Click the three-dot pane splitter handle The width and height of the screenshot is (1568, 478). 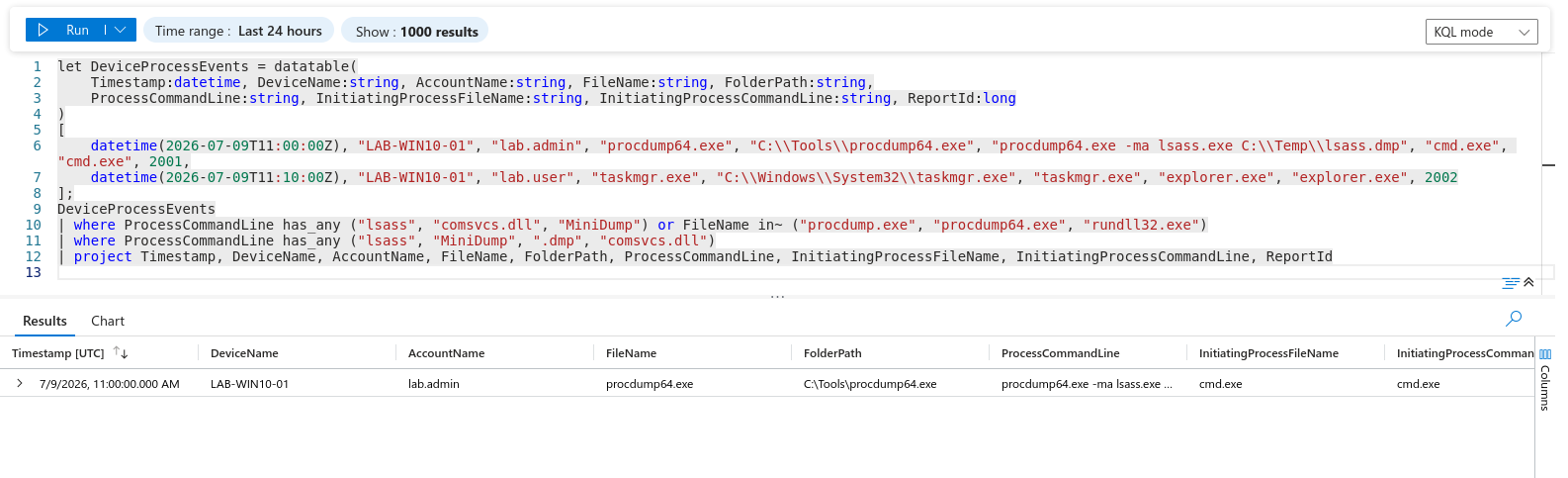coord(778,296)
